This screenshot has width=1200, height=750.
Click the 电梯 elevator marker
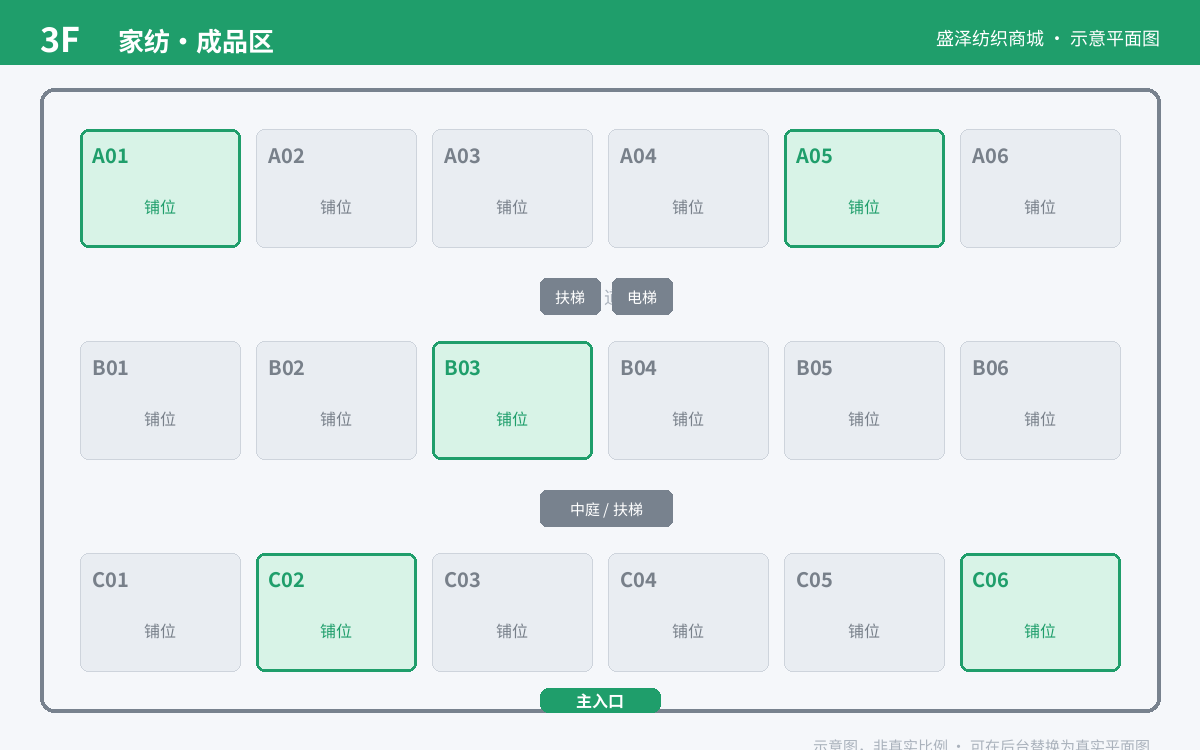click(x=642, y=296)
